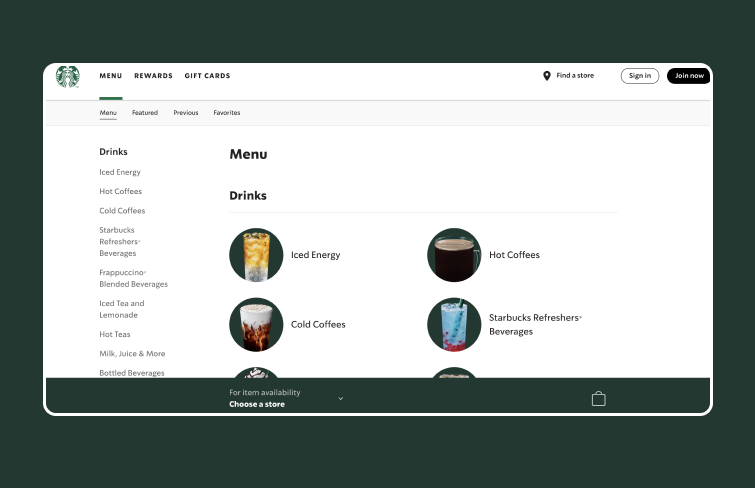Open Iced Tea and Lemonade sidebar link
This screenshot has width=755, height=488.
click(121, 309)
